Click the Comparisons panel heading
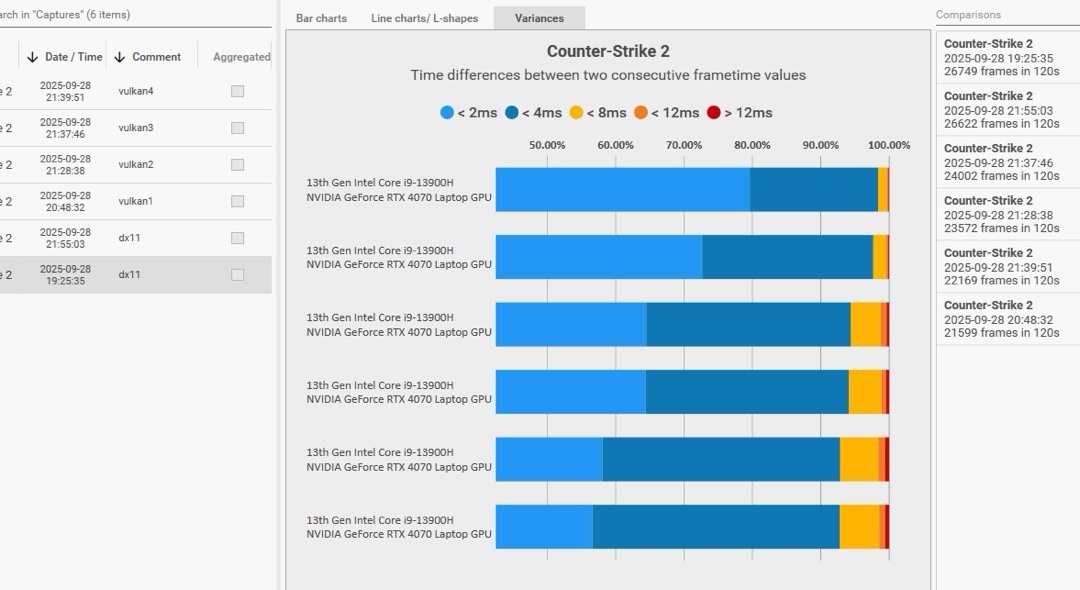Image resolution: width=1080 pixels, height=590 pixels. [x=968, y=14]
